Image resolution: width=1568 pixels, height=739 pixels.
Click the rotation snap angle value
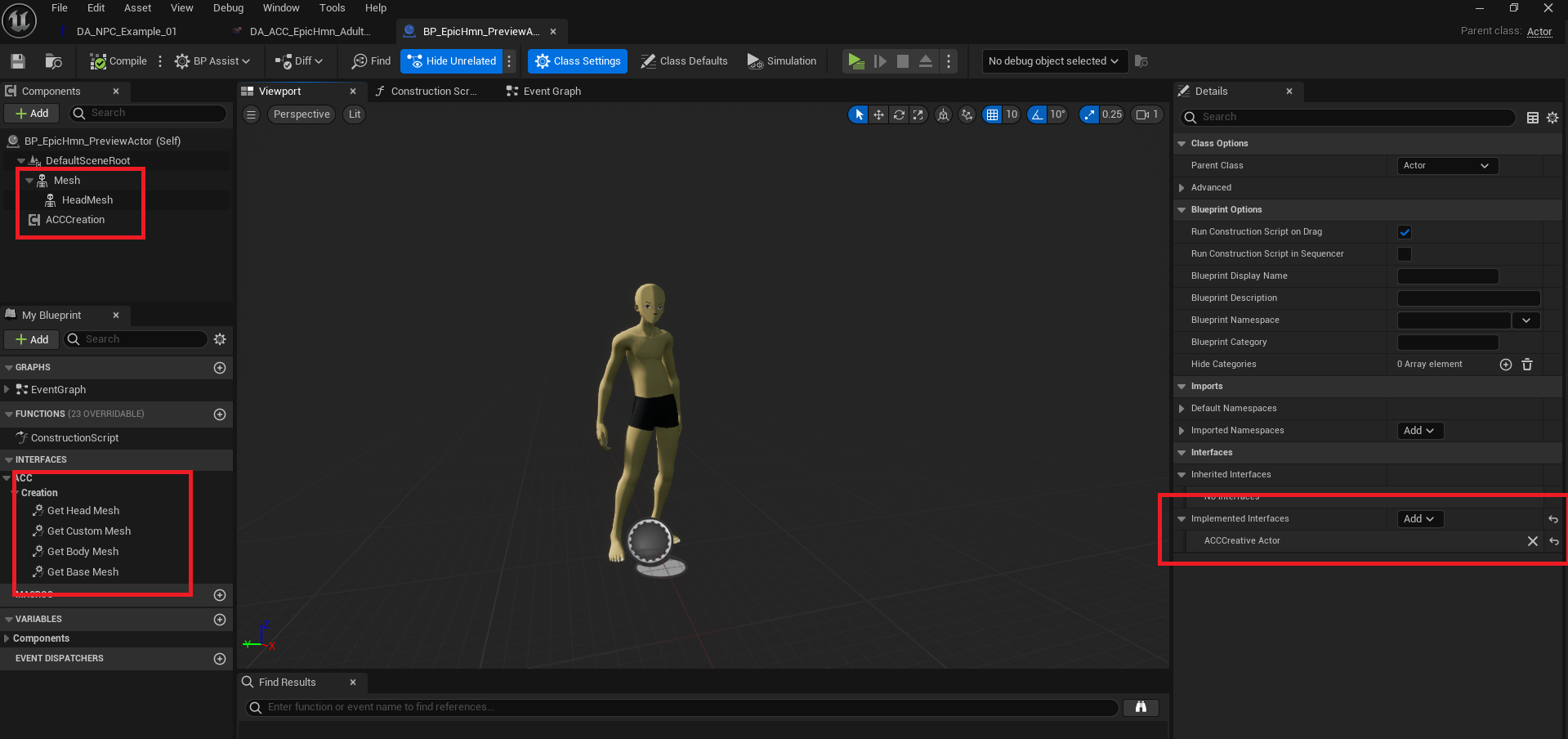[1057, 114]
